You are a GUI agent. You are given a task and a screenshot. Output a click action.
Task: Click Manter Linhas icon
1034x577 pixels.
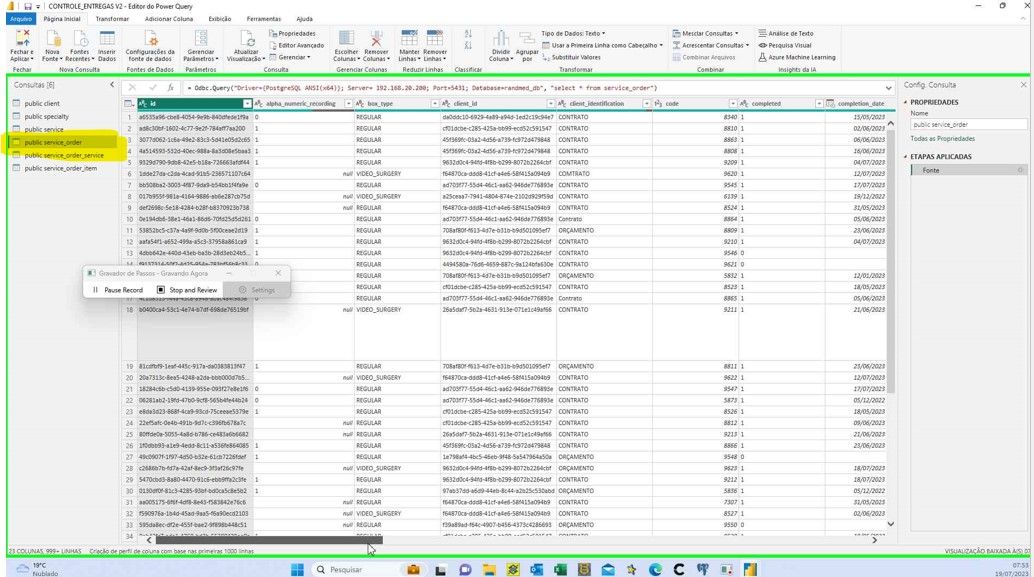[x=409, y=38]
